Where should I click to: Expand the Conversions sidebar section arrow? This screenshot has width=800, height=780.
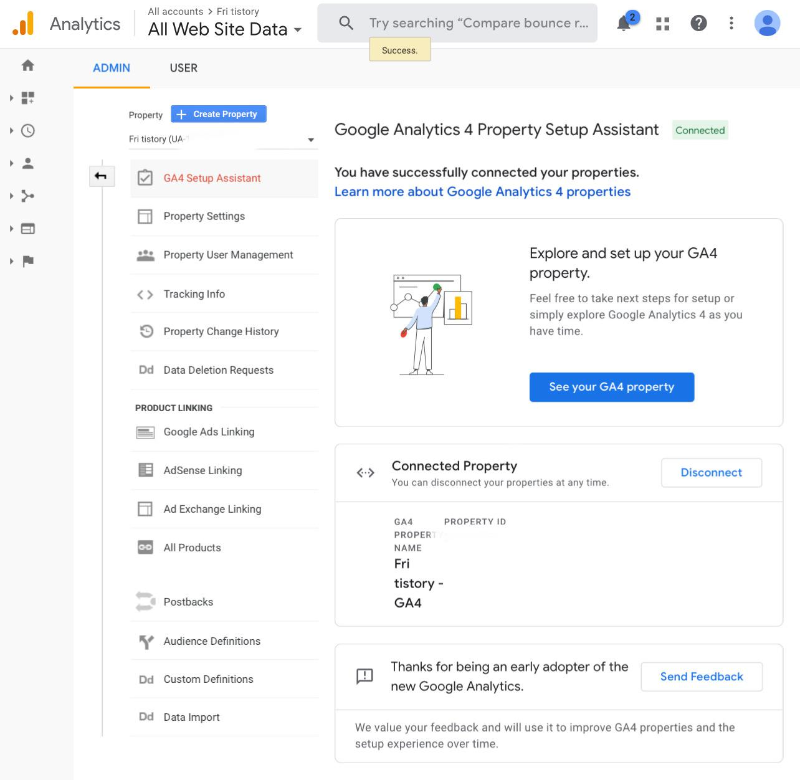11,261
